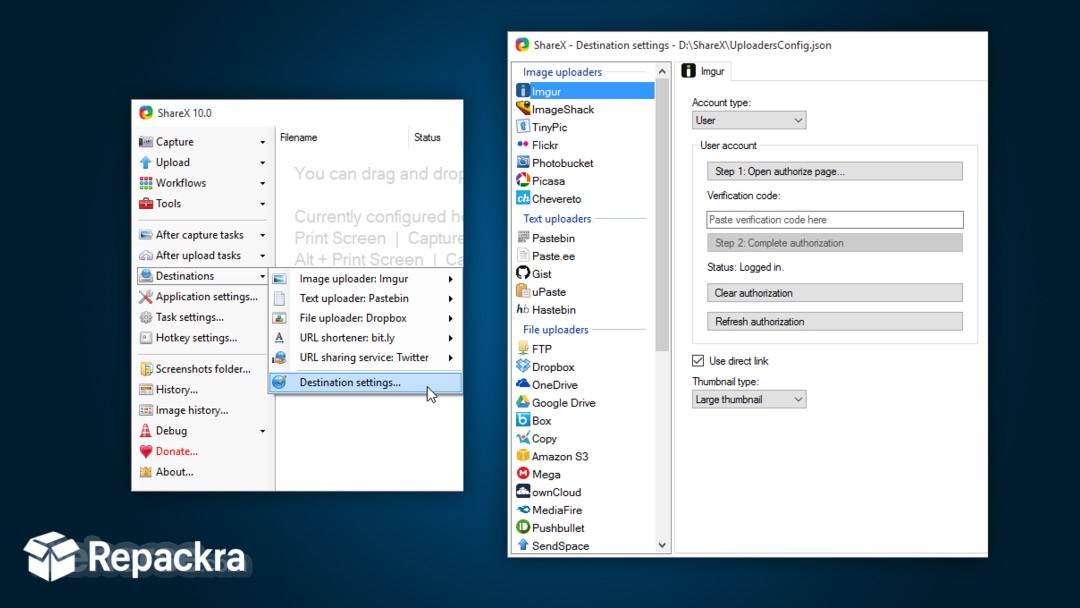The height and width of the screenshot is (608, 1080).
Task: Select the Pastebin text uploader icon
Action: [x=523, y=238]
